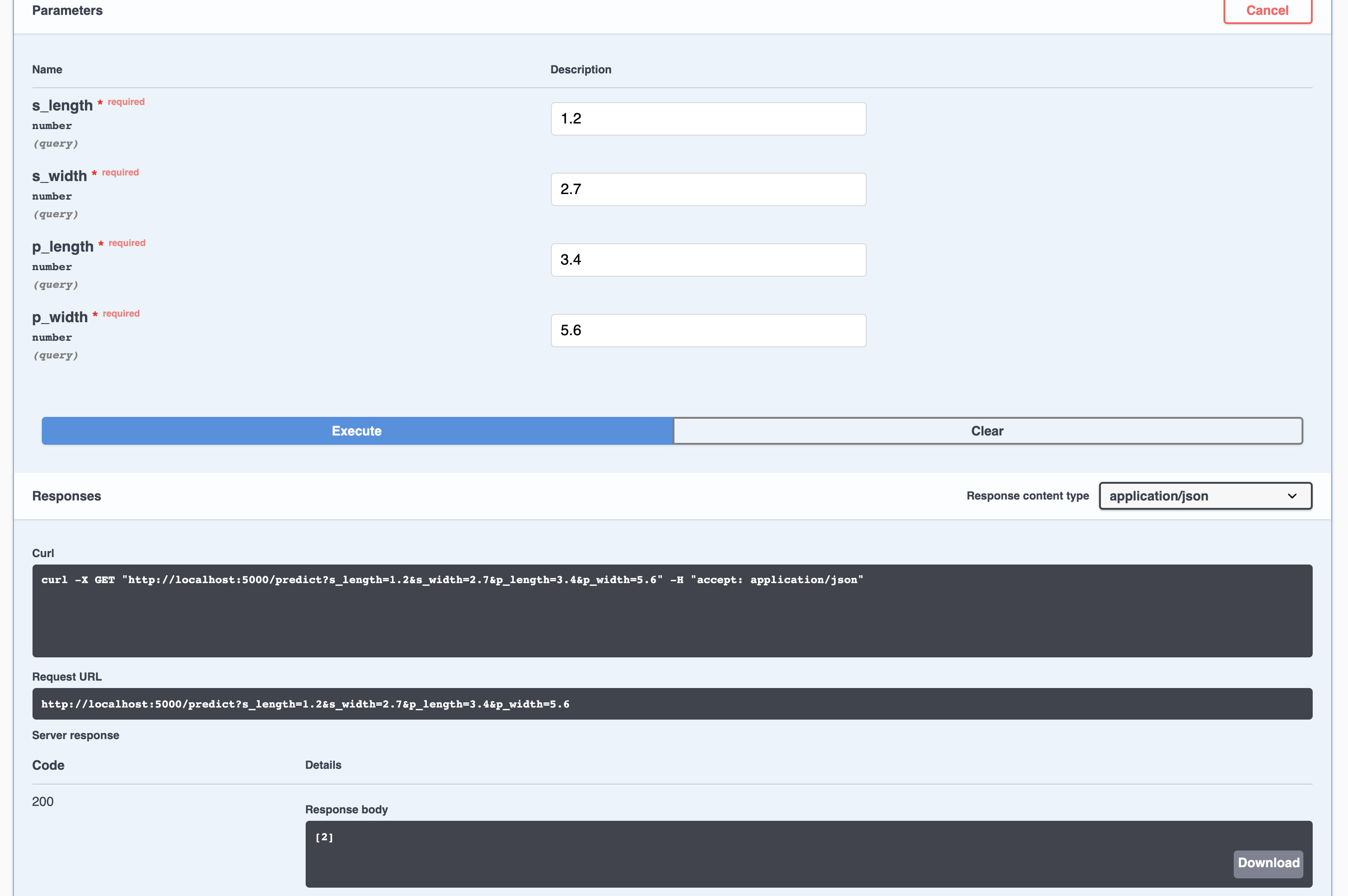Viewport: 1348px width, 896px height.
Task: Click the curl command code block
Action: pos(672,610)
